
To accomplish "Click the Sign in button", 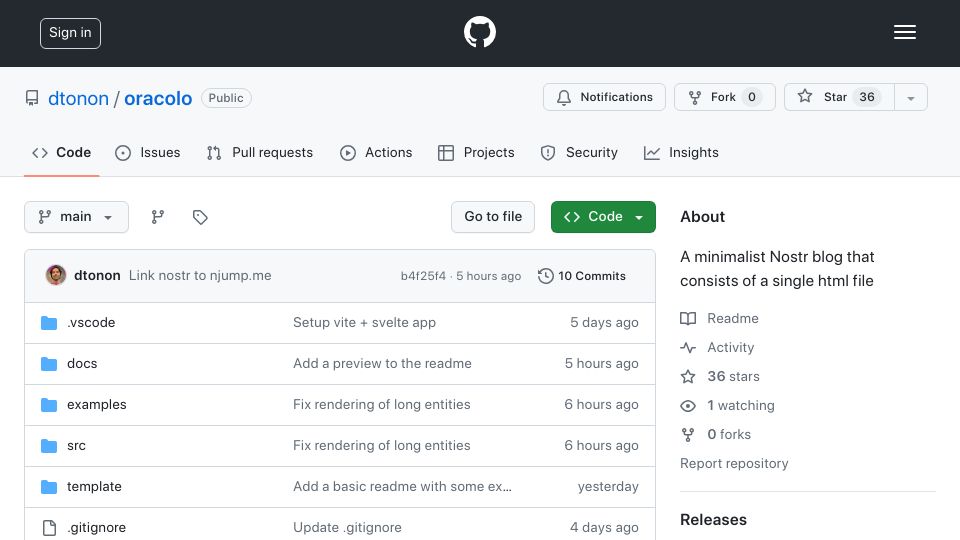I will [x=70, y=33].
